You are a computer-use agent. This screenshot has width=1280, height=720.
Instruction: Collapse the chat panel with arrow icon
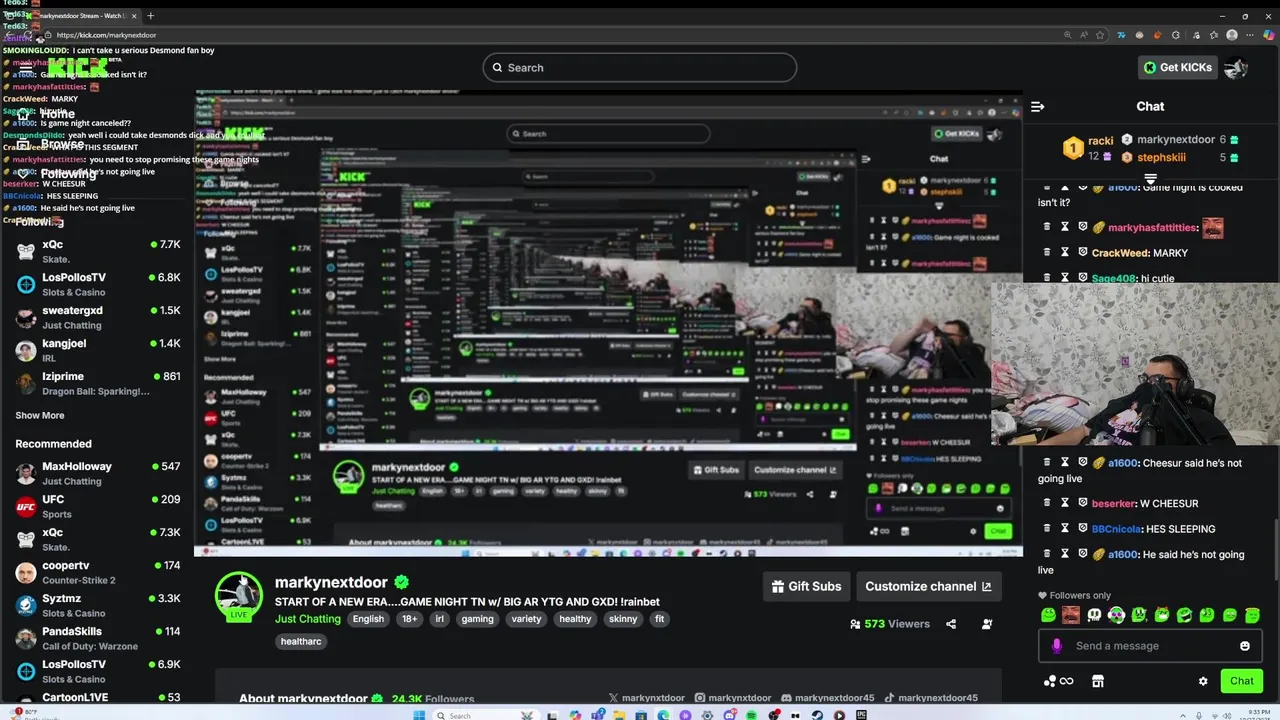pyautogui.click(x=1038, y=106)
